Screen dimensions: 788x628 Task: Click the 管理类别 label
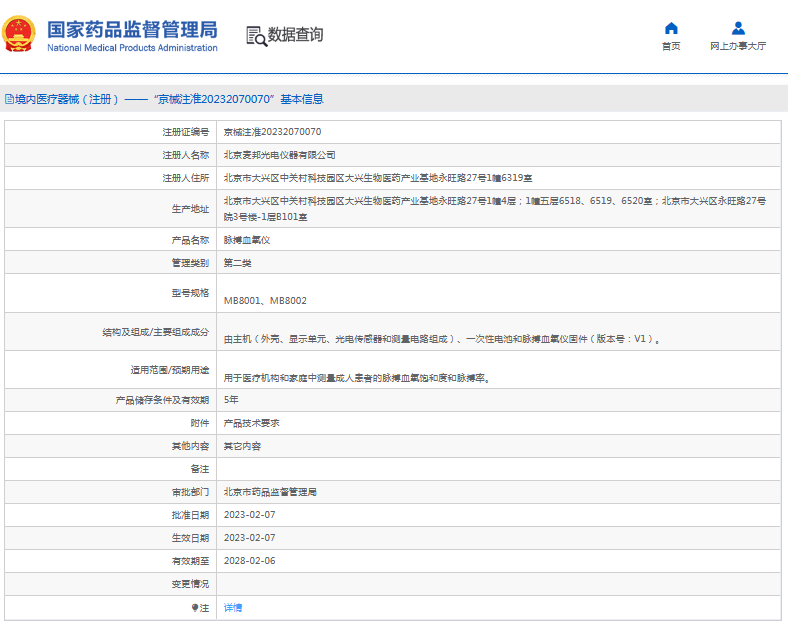(190, 263)
